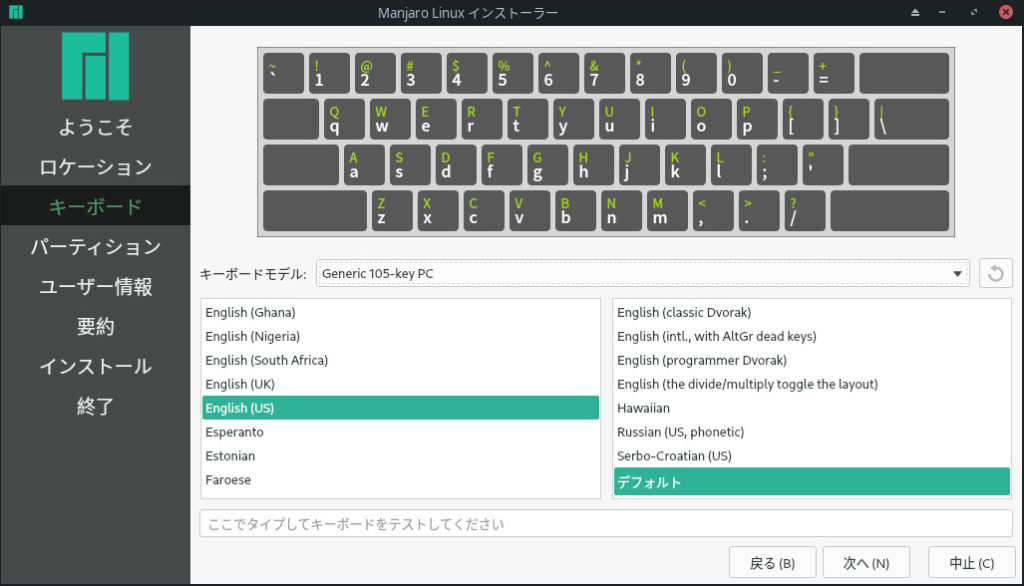Click the Manjaro logo in the sidebar
This screenshot has height=586, width=1024.
click(95, 66)
